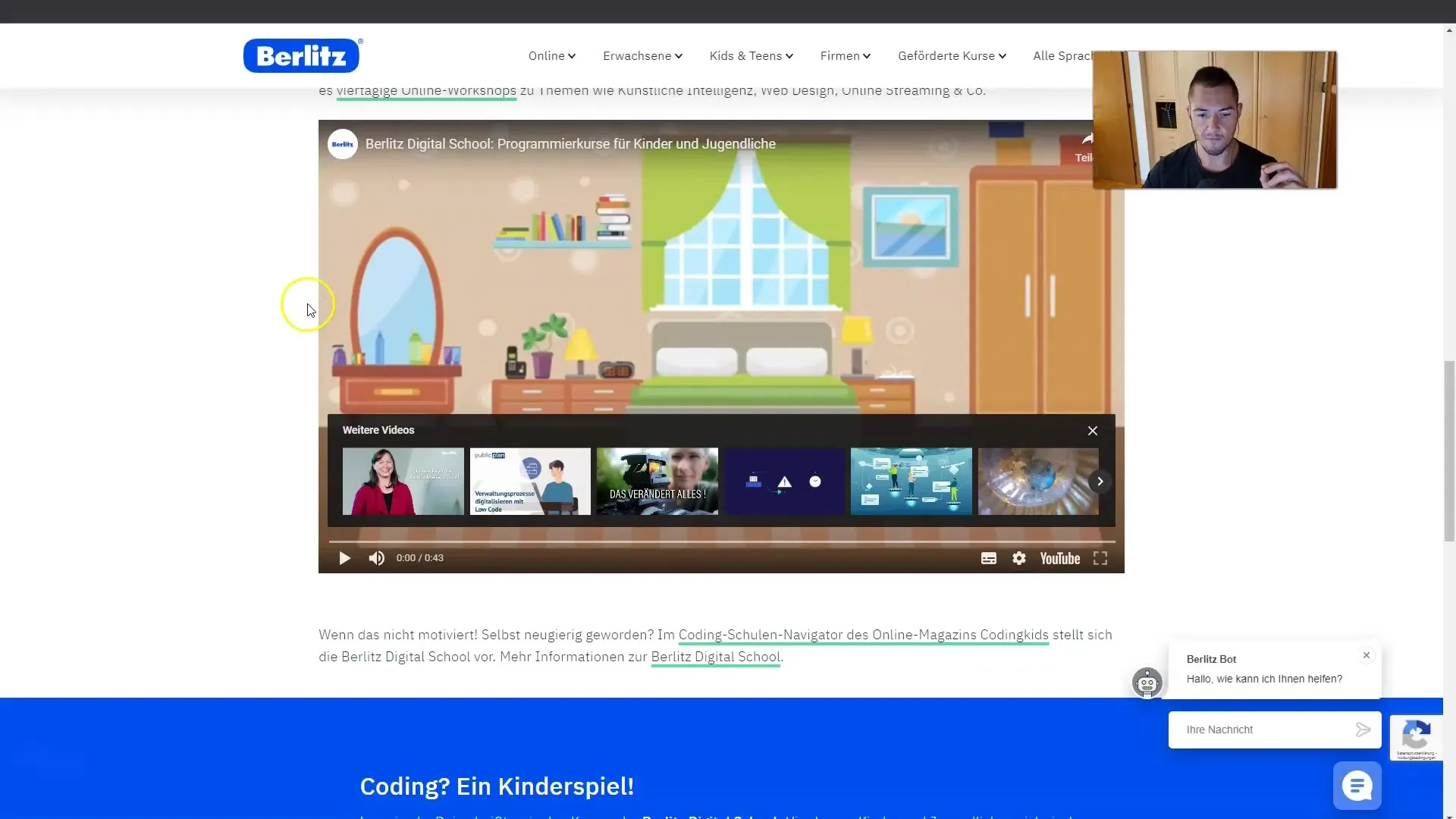Expand the Erwachsene menu
The height and width of the screenshot is (819, 1456).
[x=642, y=56]
